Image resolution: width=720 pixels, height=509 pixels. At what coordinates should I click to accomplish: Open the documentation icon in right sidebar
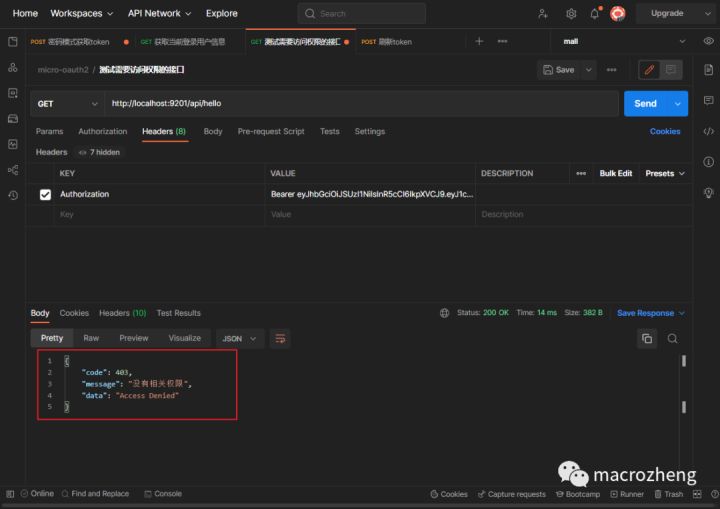[709, 70]
